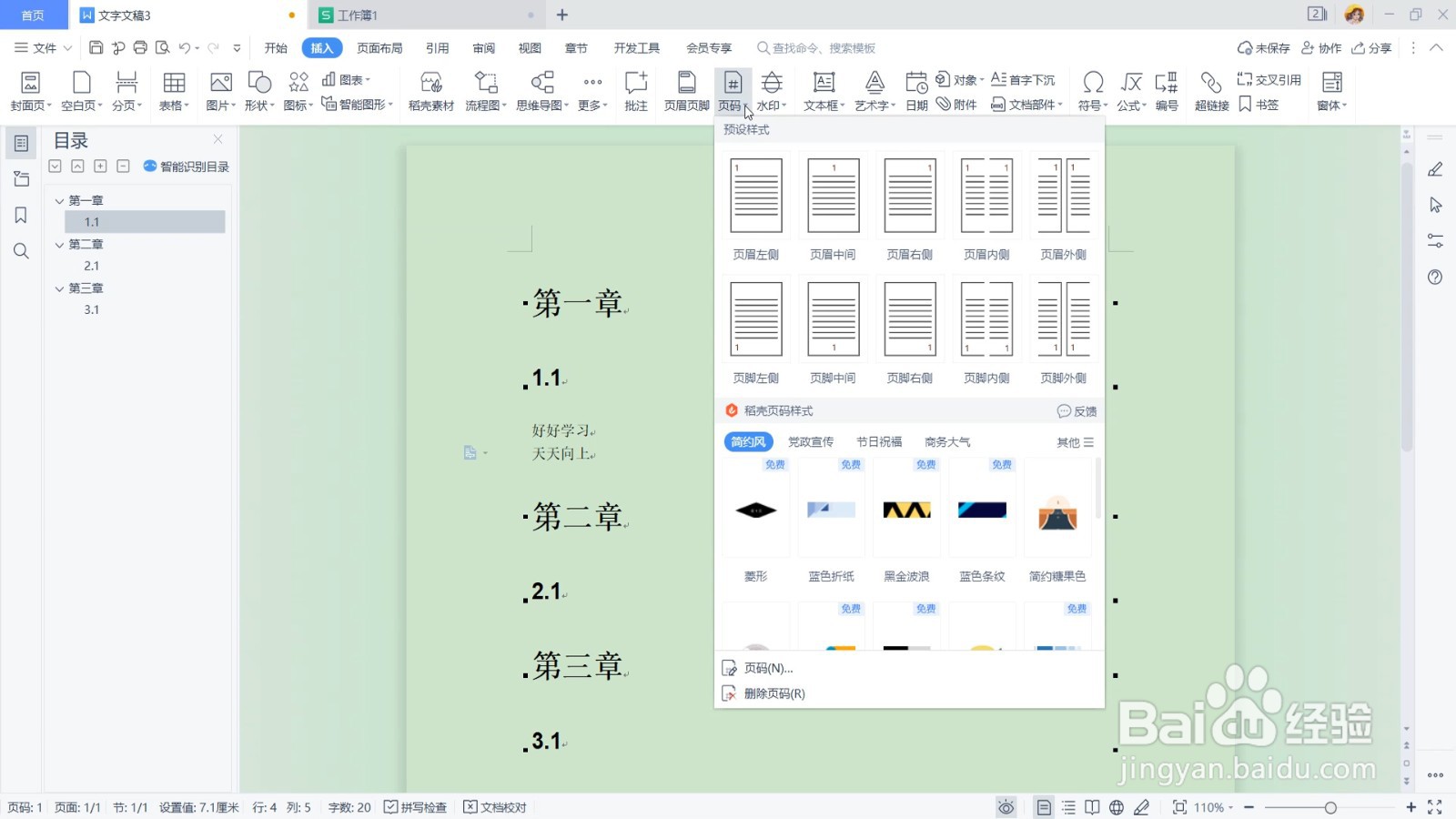Insert the 日期 date
This screenshot has width=1456, height=819.
pyautogui.click(x=916, y=92)
